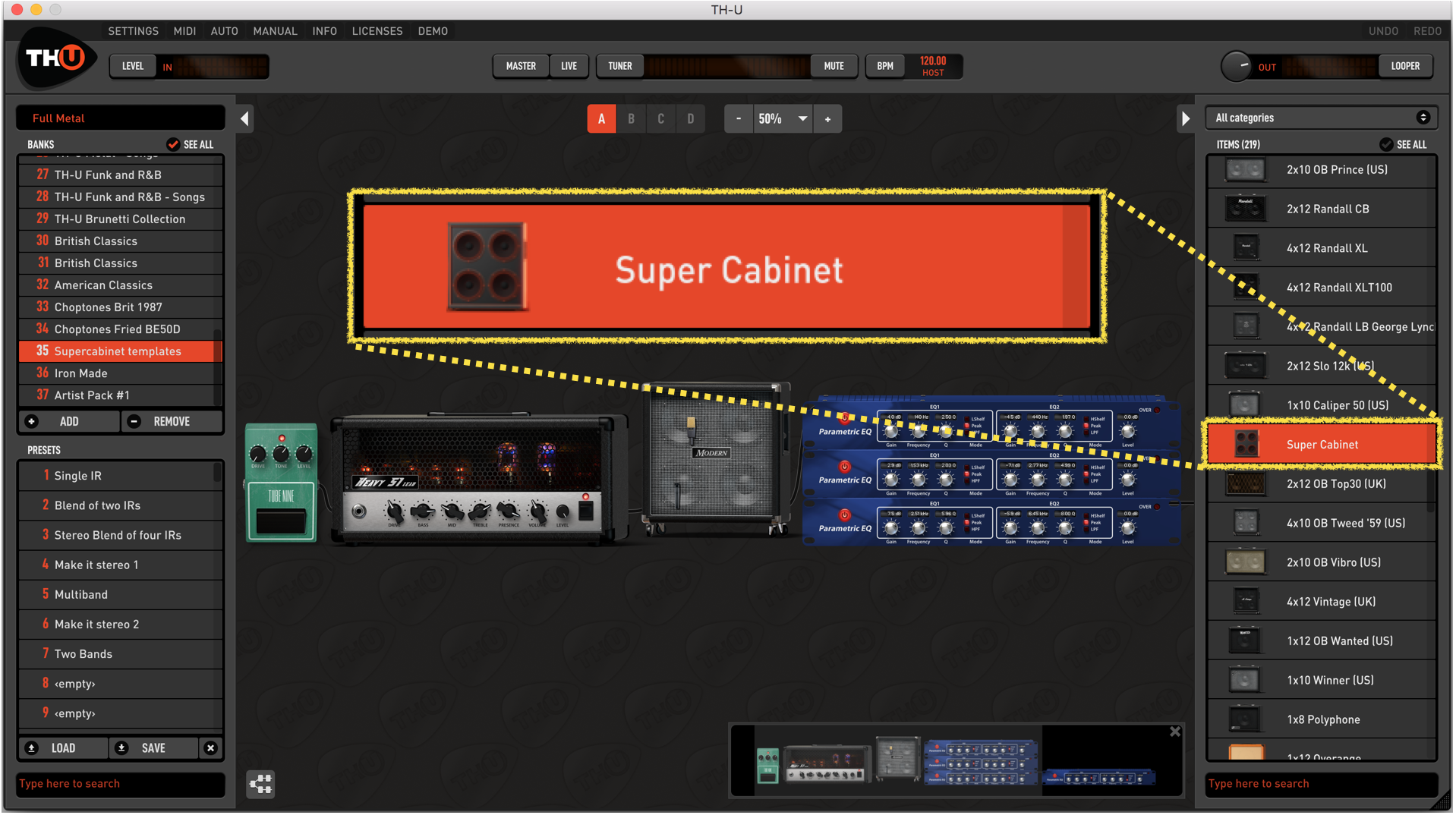Viewport: 1456px width, 815px height.
Task: Open the LICENSES menu
Action: [377, 31]
